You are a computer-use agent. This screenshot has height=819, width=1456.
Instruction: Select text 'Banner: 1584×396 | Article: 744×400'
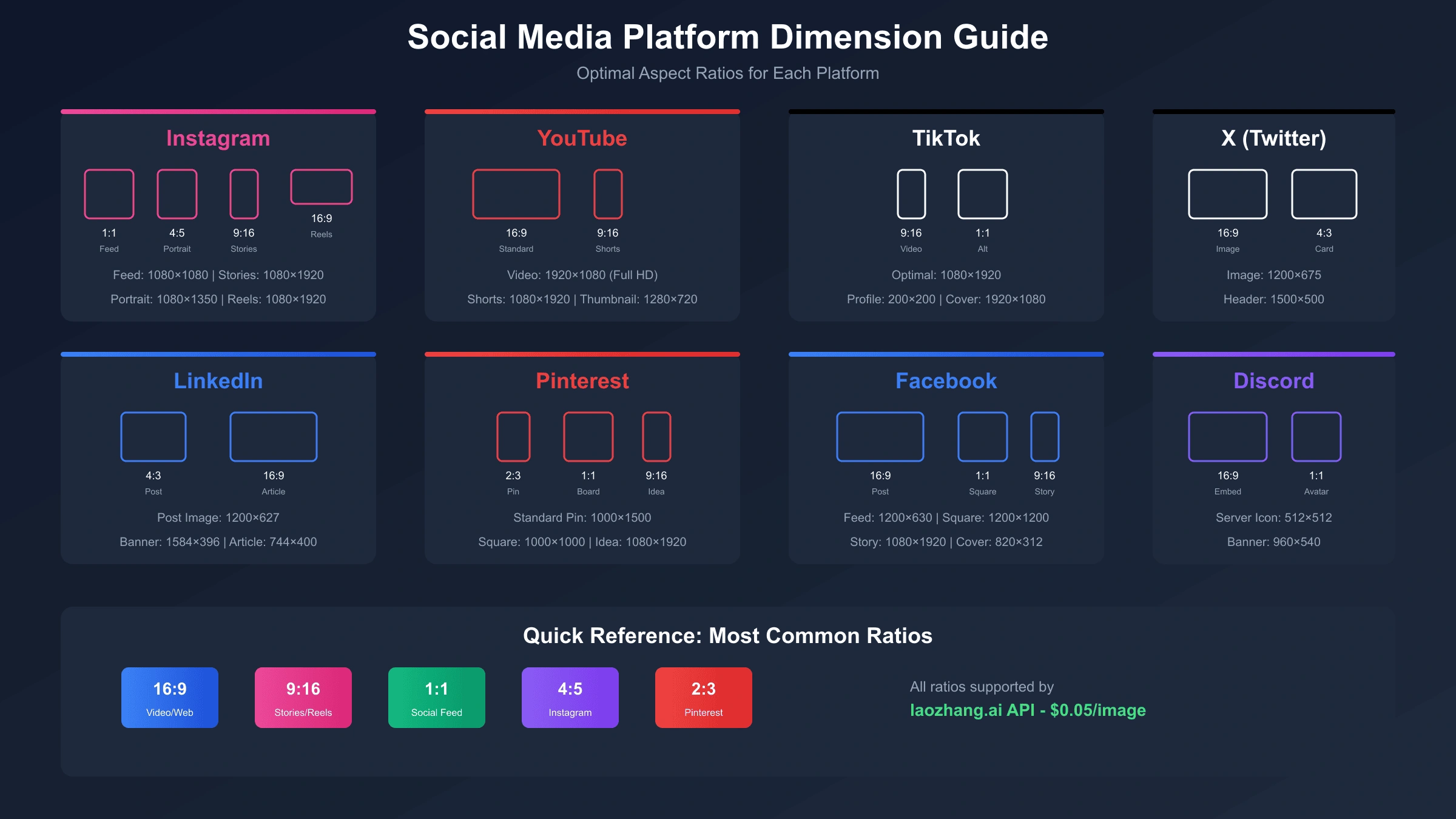(218, 542)
